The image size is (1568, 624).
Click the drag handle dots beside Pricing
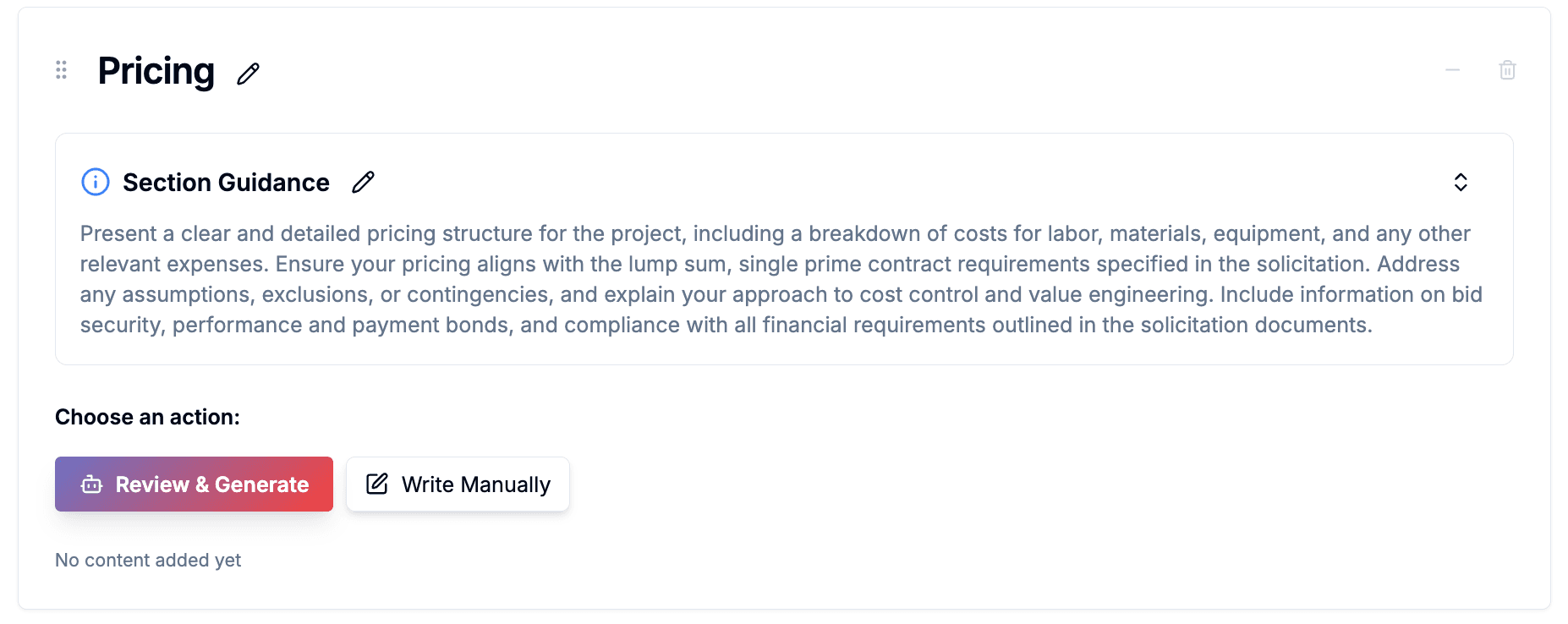tap(60, 70)
